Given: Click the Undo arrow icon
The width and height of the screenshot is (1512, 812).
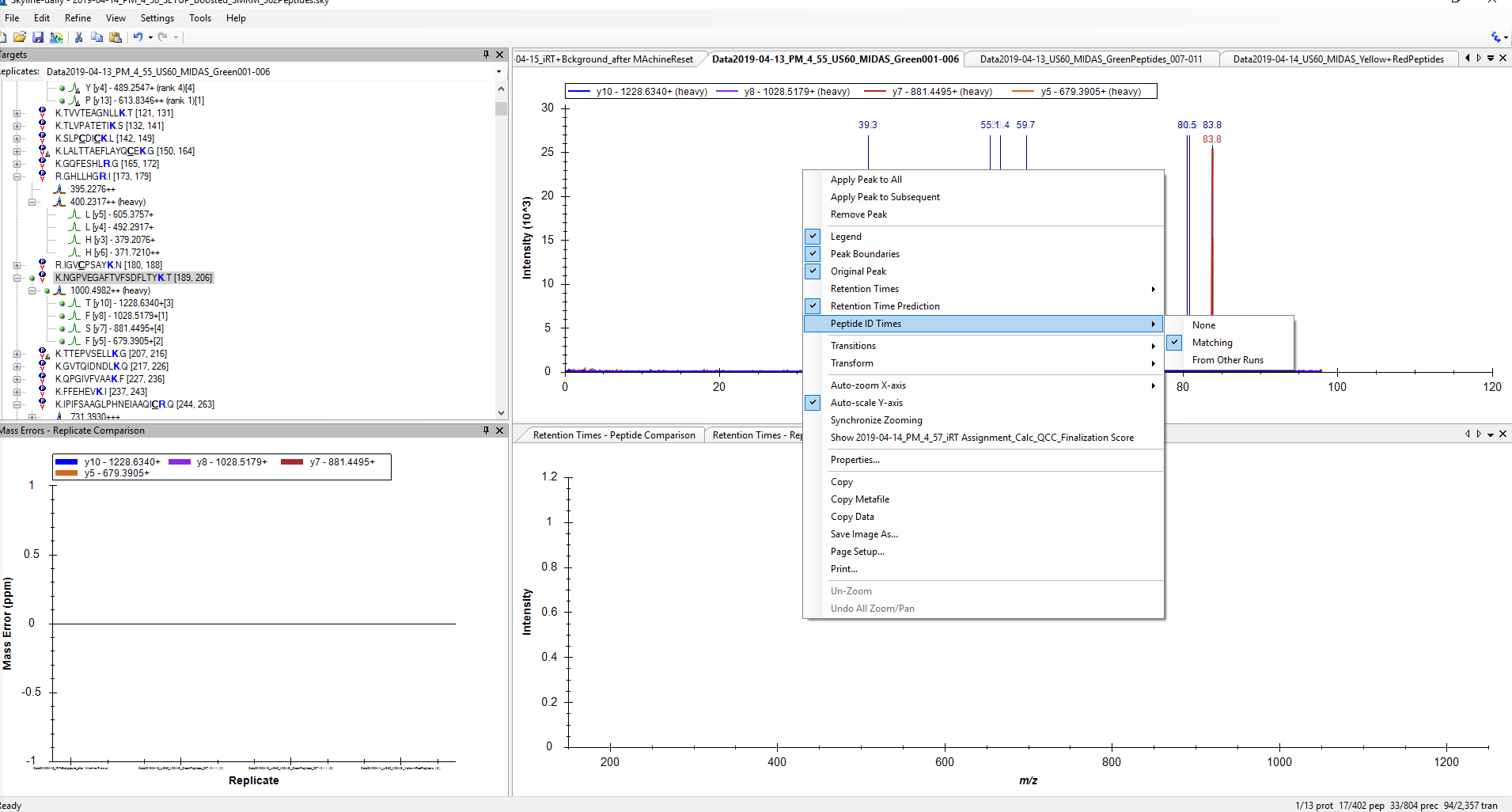Looking at the screenshot, I should tap(138, 37).
